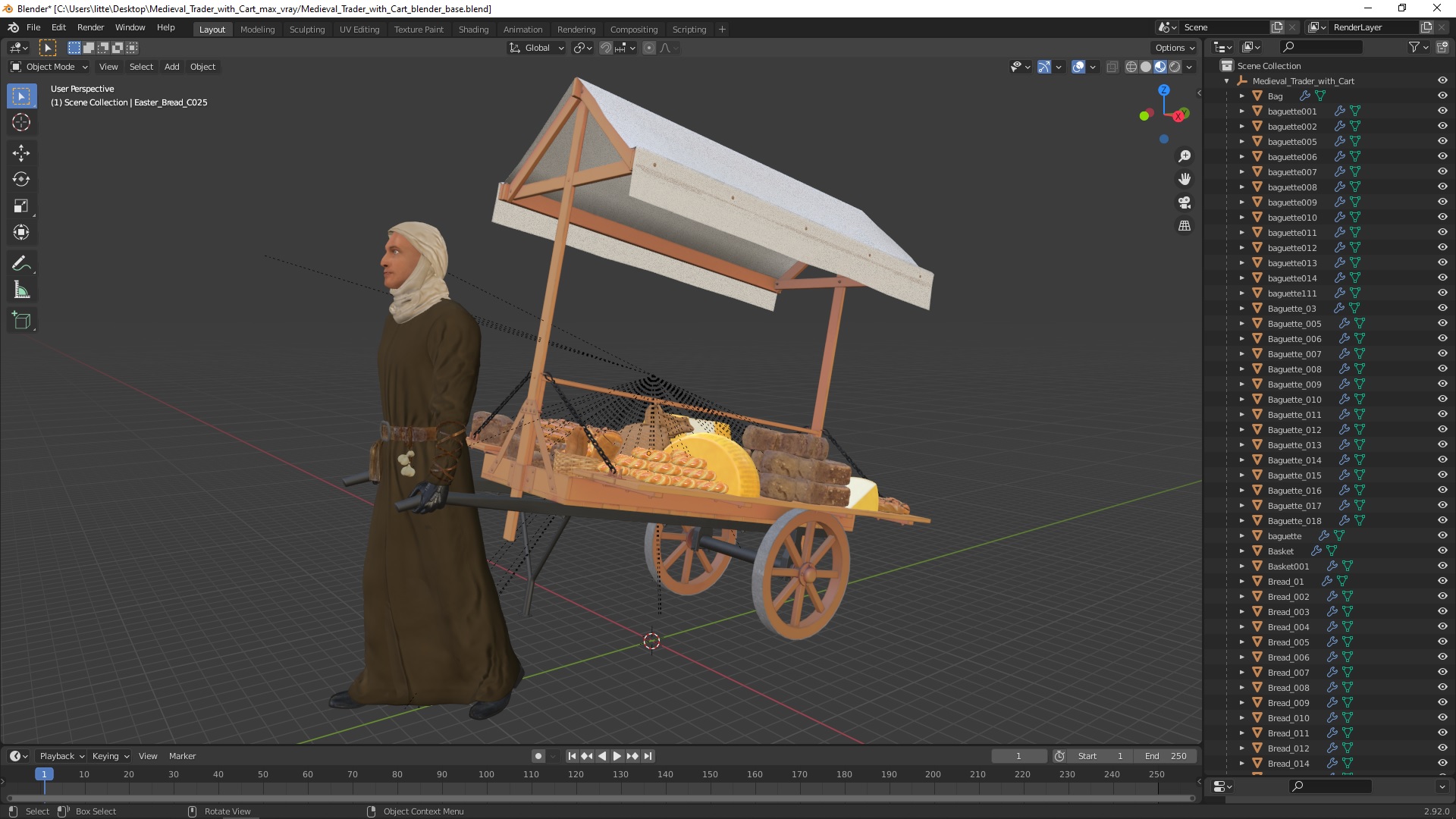Open the Global orientation dropdown

coord(537,48)
